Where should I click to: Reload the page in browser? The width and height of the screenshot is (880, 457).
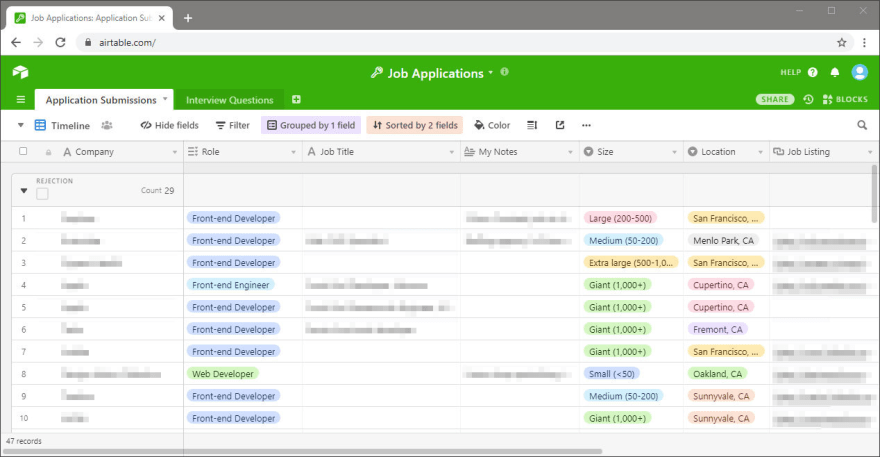[x=61, y=42]
